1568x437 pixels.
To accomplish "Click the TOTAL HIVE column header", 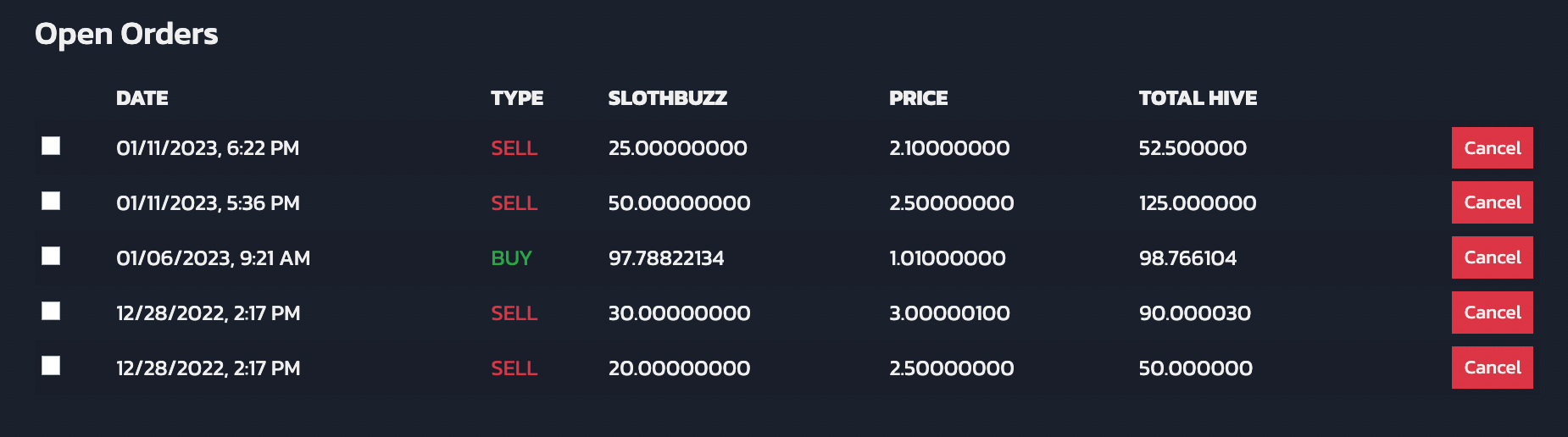I will [x=1198, y=98].
